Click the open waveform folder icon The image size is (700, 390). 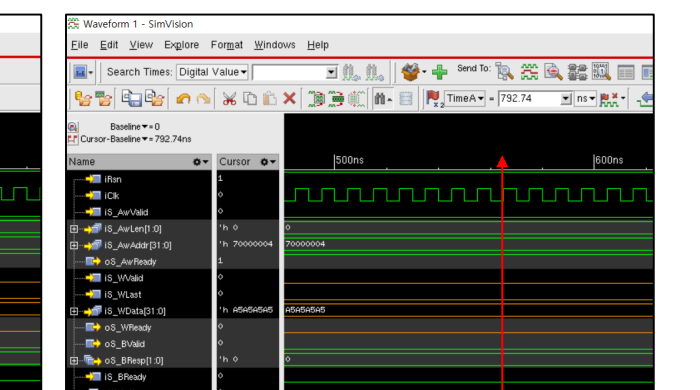click(104, 99)
